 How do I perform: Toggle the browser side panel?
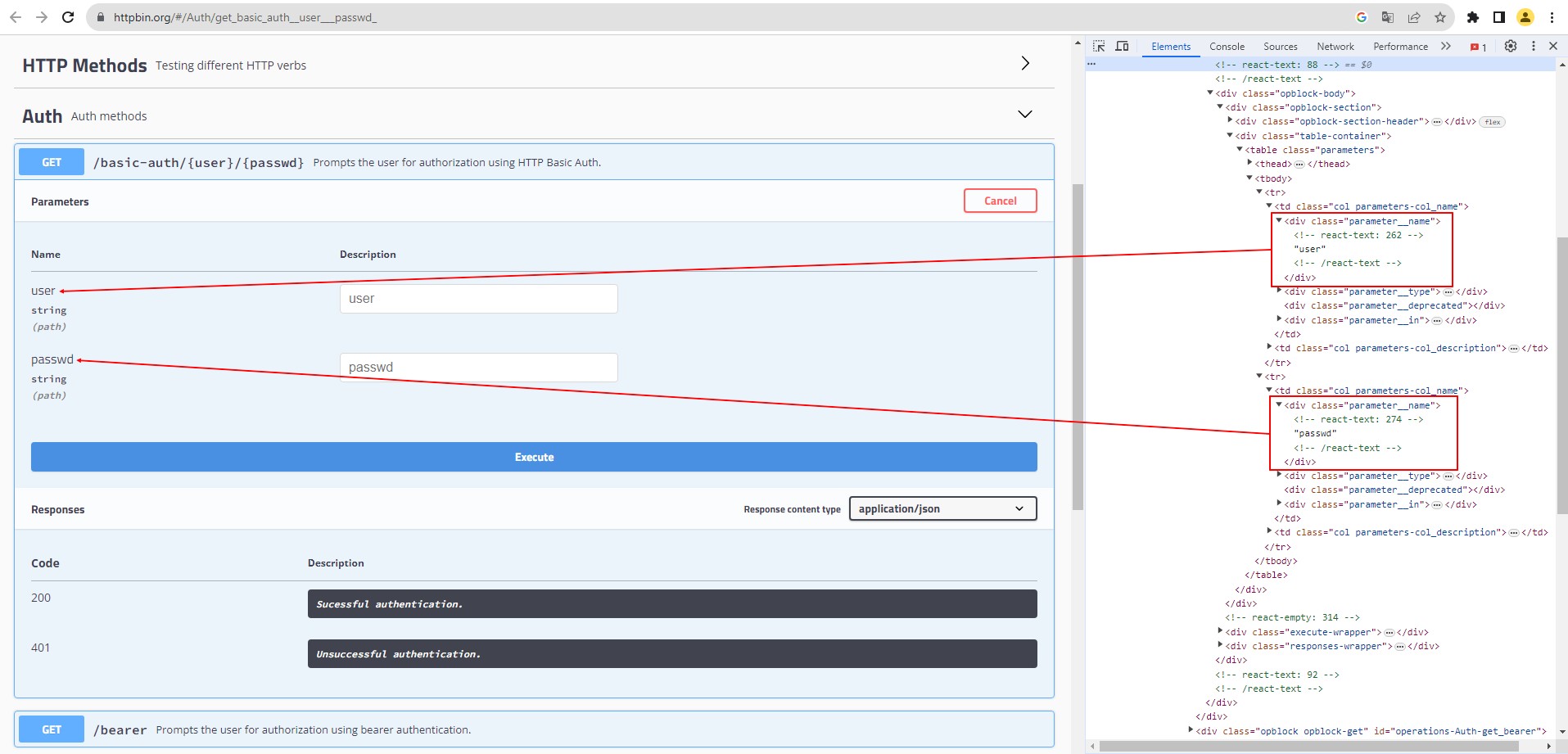(1499, 17)
